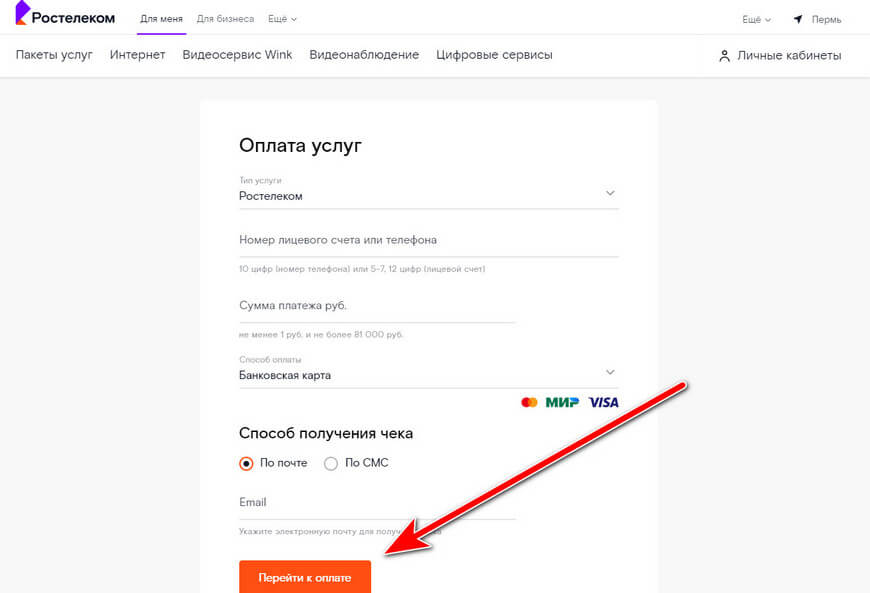Open the Способ оплаты Банковская карта dropdown

point(428,371)
